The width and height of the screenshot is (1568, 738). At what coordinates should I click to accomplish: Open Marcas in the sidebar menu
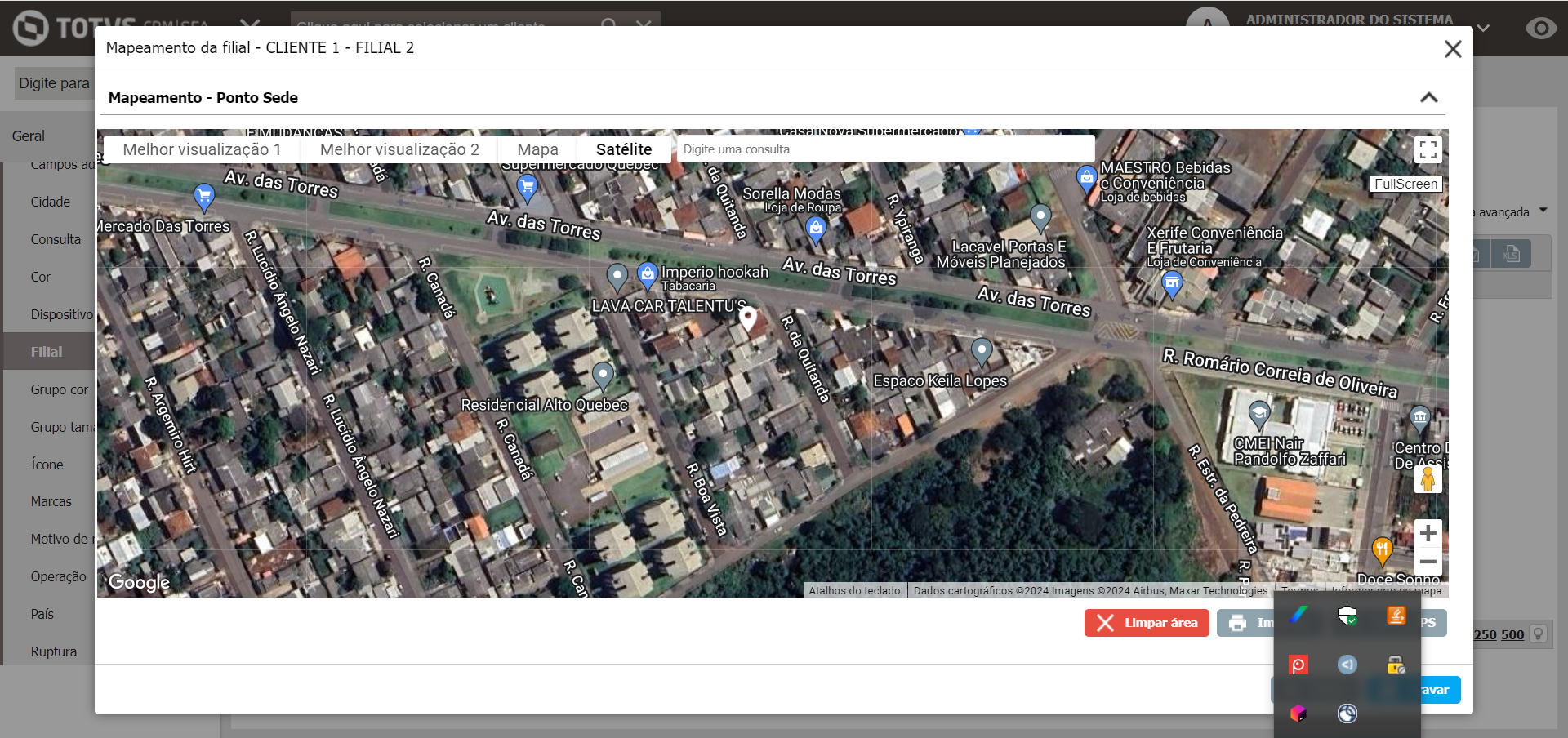[x=51, y=501]
